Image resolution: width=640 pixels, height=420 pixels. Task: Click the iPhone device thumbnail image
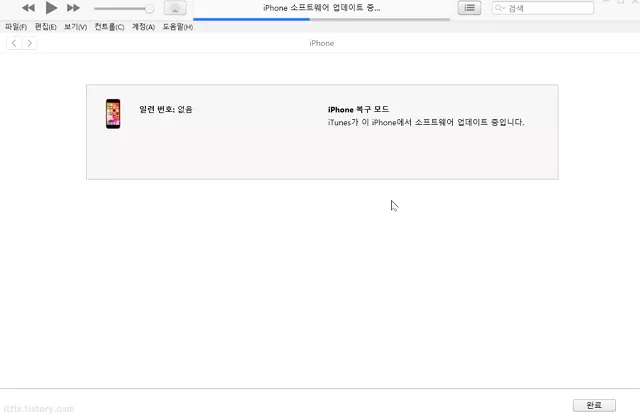[113, 114]
